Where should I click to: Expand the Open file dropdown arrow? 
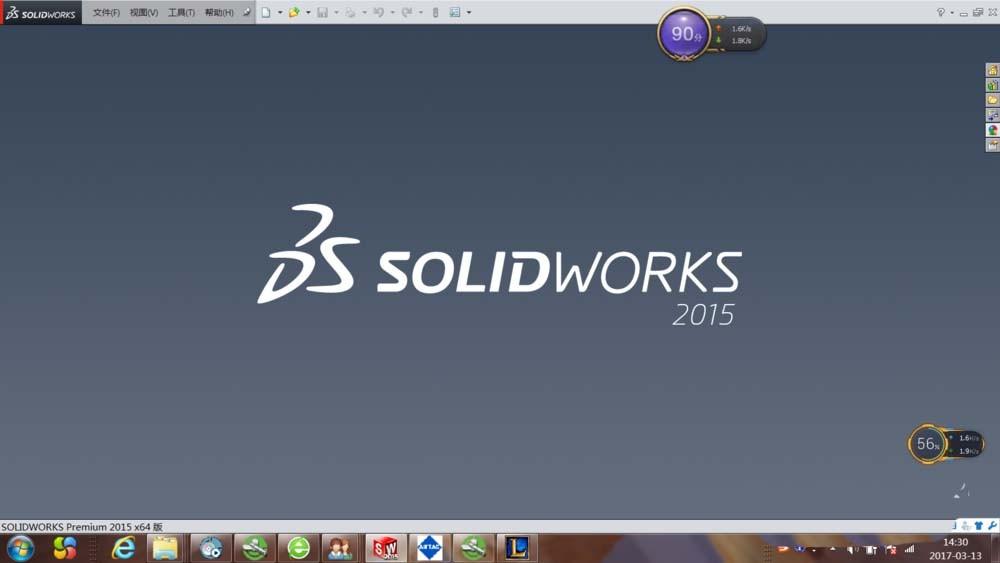308,12
